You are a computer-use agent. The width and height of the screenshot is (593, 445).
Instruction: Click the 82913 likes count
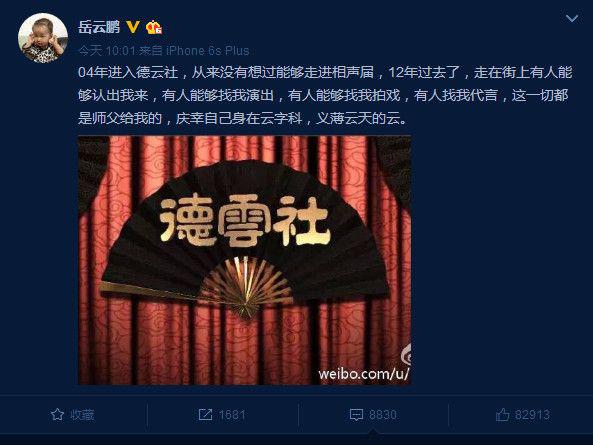[x=532, y=415]
